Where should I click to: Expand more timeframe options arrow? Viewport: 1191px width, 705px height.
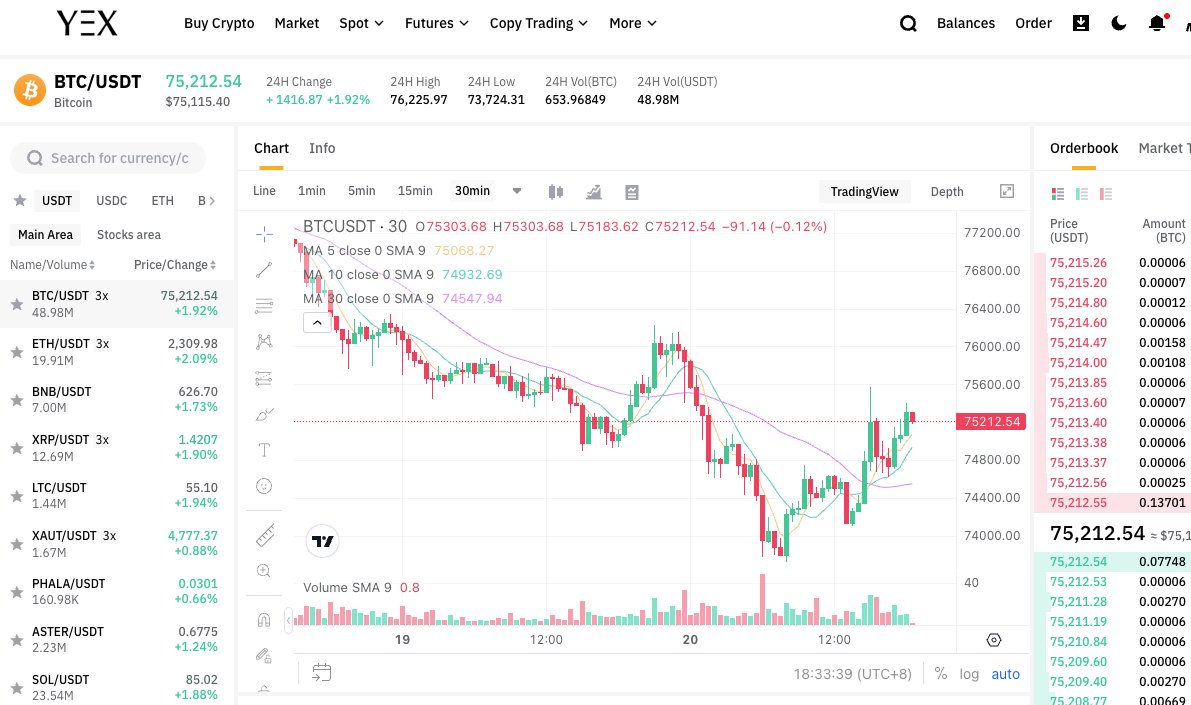tap(517, 191)
